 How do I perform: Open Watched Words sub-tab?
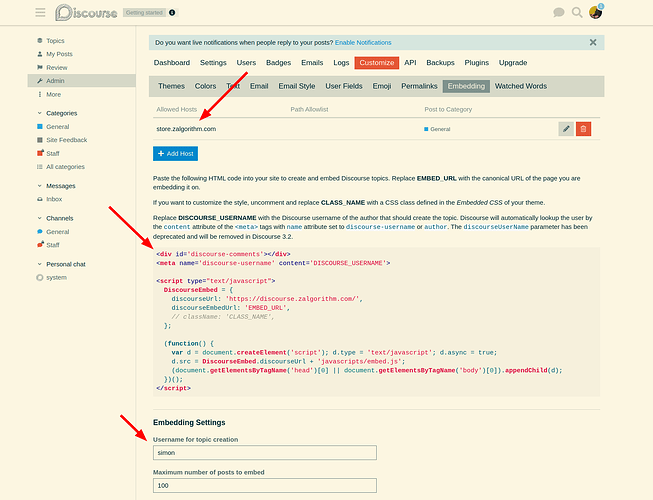521,86
